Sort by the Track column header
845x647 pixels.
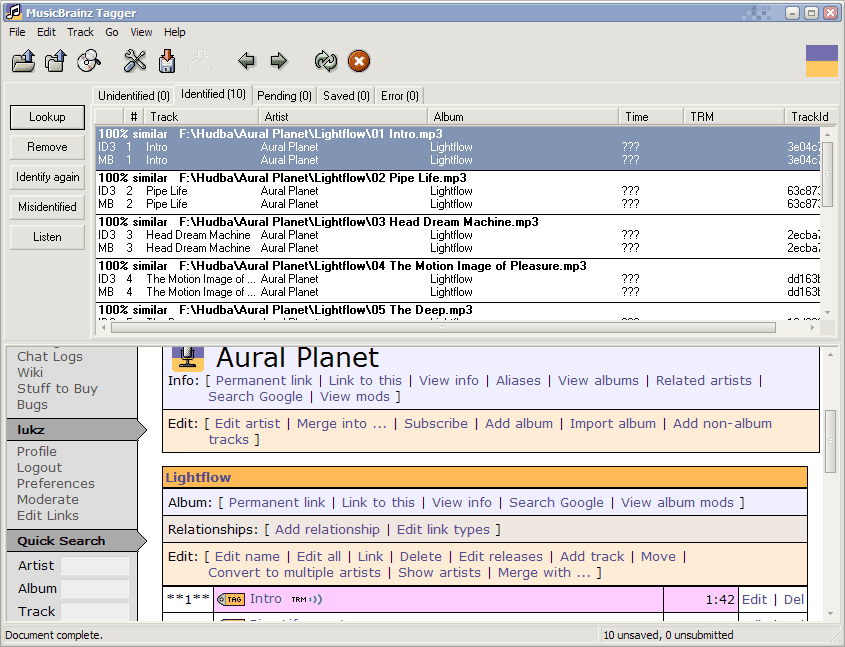click(201, 117)
